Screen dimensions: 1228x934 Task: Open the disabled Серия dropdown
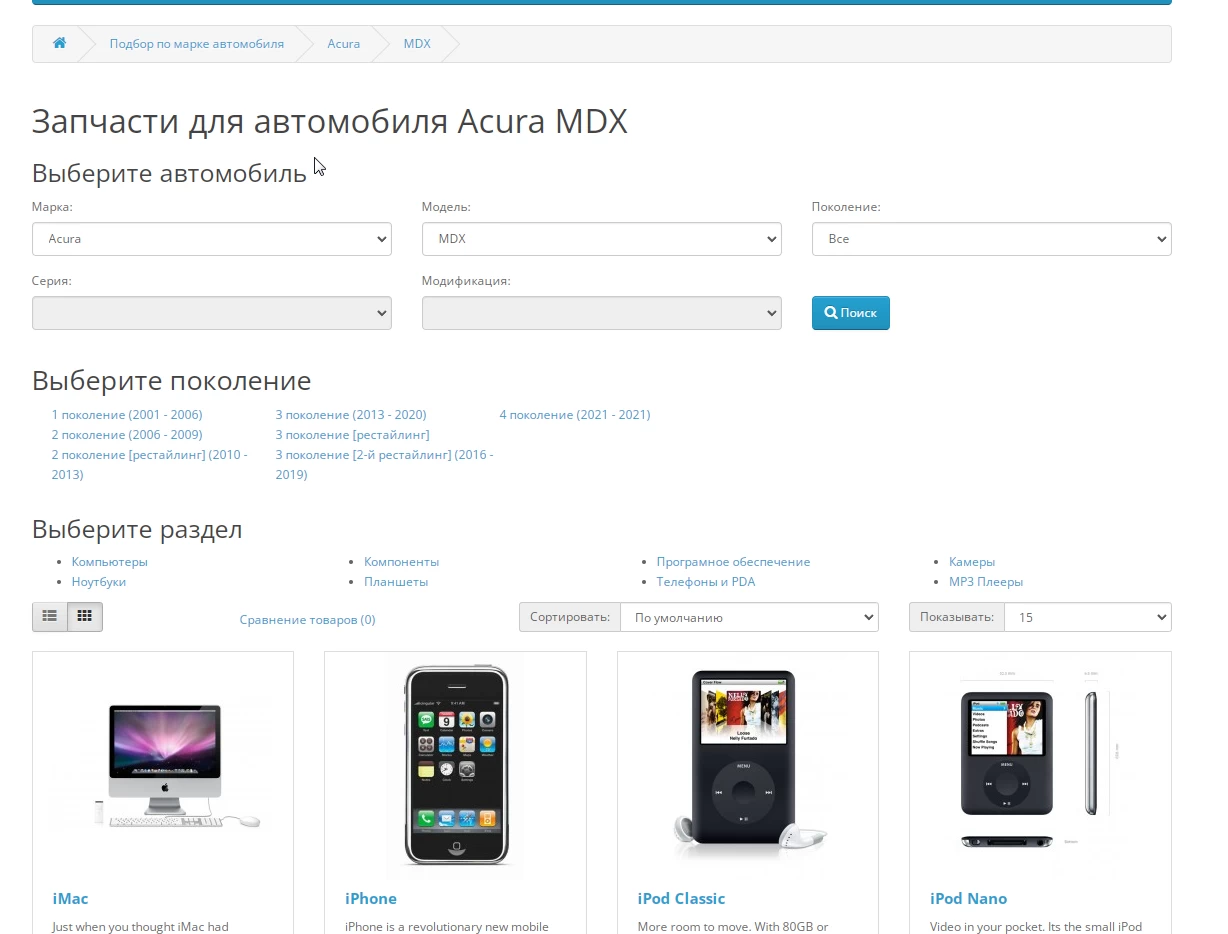(212, 313)
